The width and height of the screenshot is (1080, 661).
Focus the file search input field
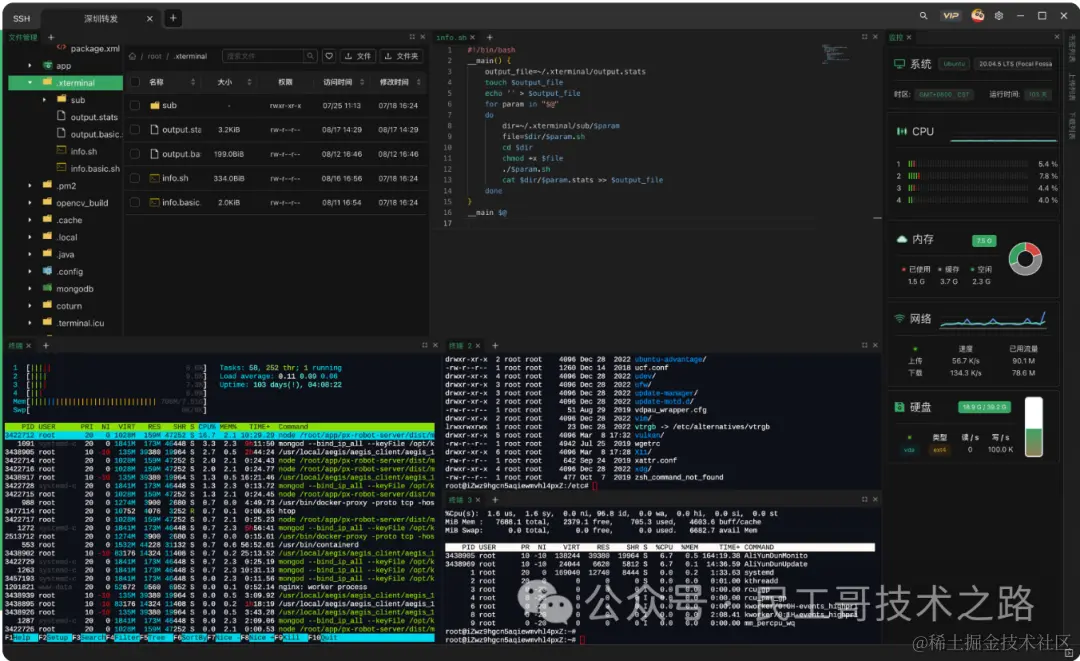coord(262,56)
